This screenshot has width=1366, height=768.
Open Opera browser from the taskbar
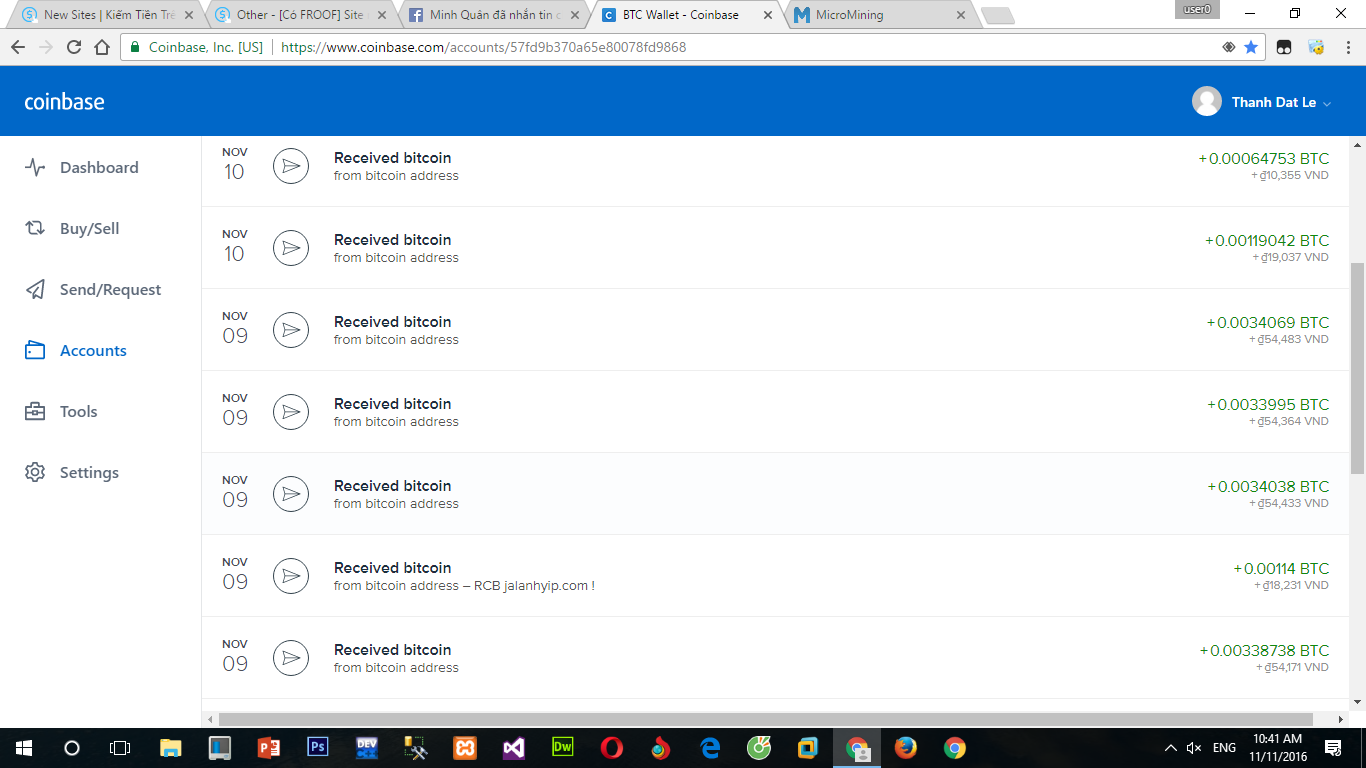pos(612,748)
